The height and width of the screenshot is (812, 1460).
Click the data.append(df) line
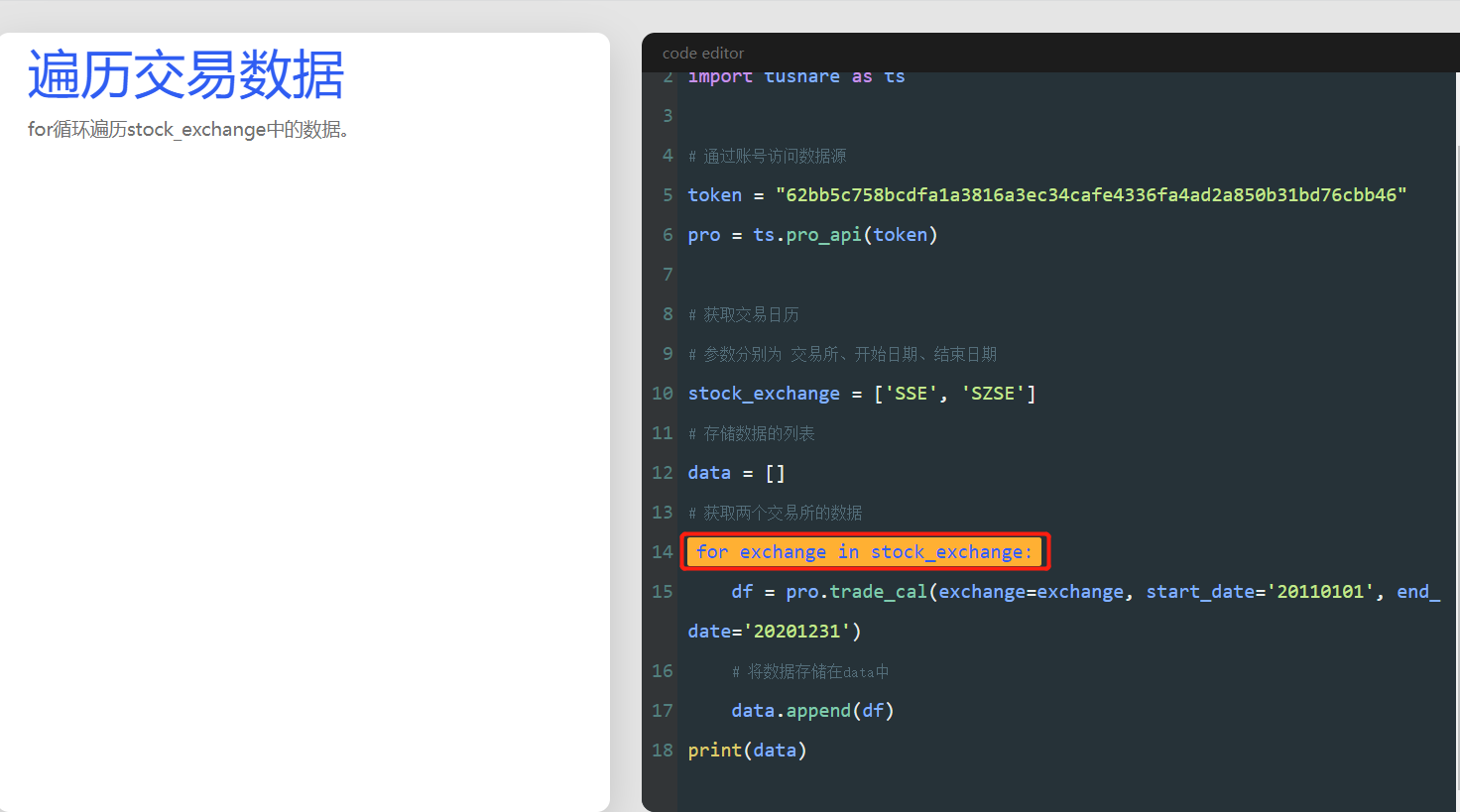812,711
